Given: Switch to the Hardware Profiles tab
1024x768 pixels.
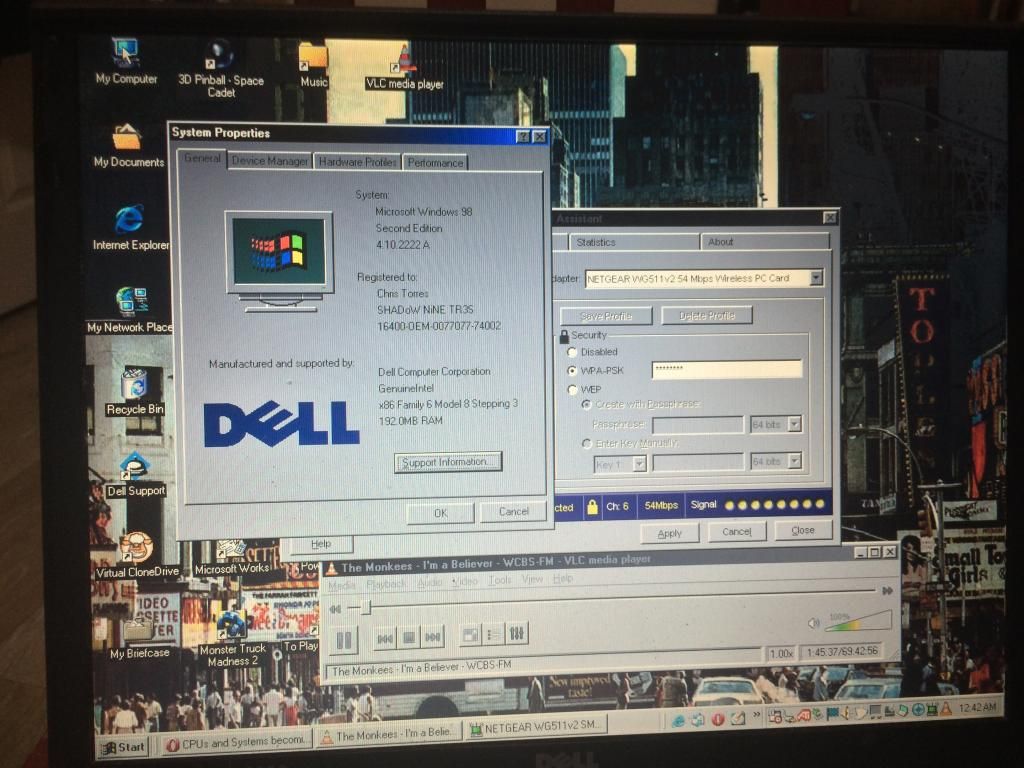Looking at the screenshot, I should click(x=357, y=161).
